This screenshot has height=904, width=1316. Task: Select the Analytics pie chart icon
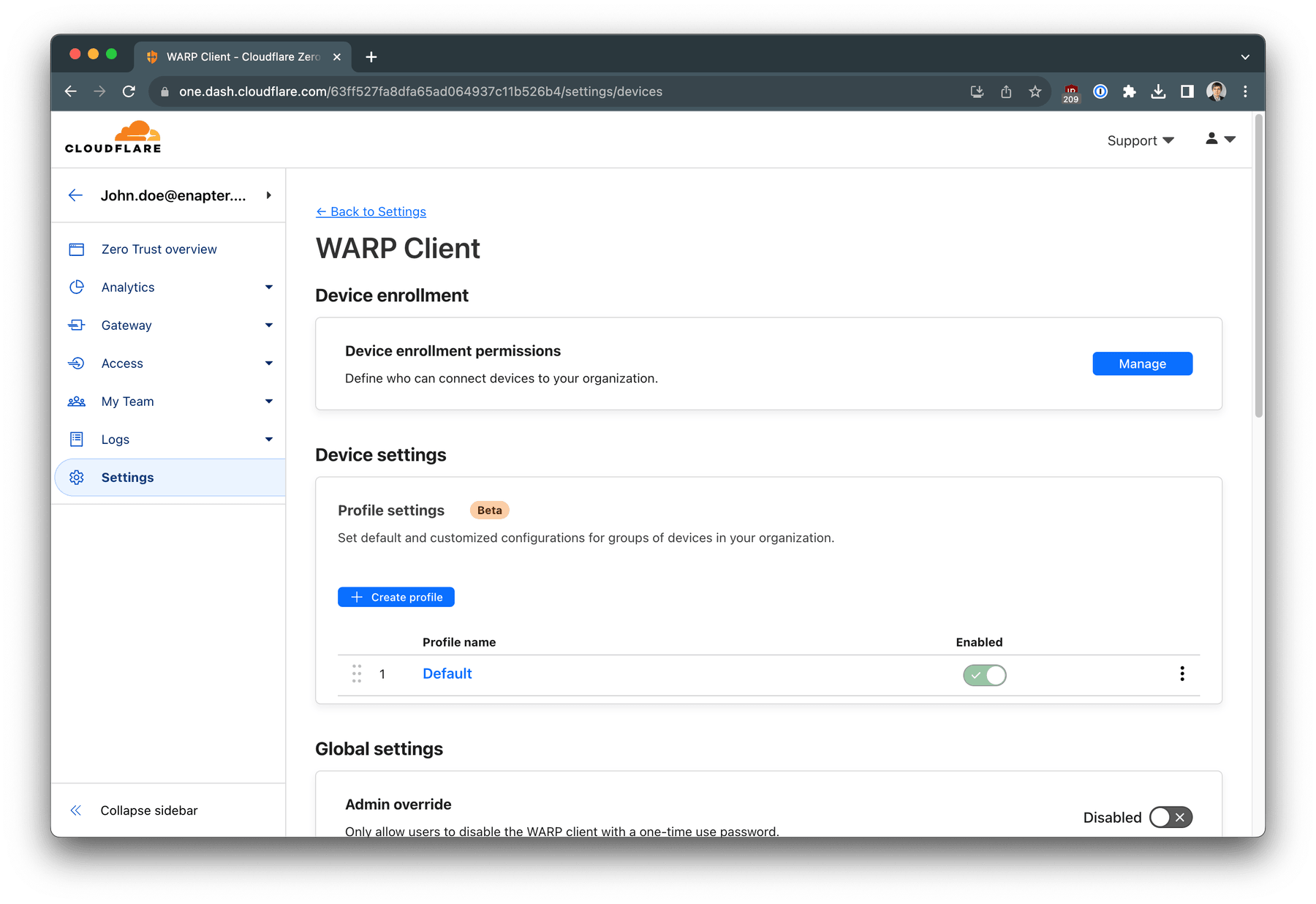[77, 287]
